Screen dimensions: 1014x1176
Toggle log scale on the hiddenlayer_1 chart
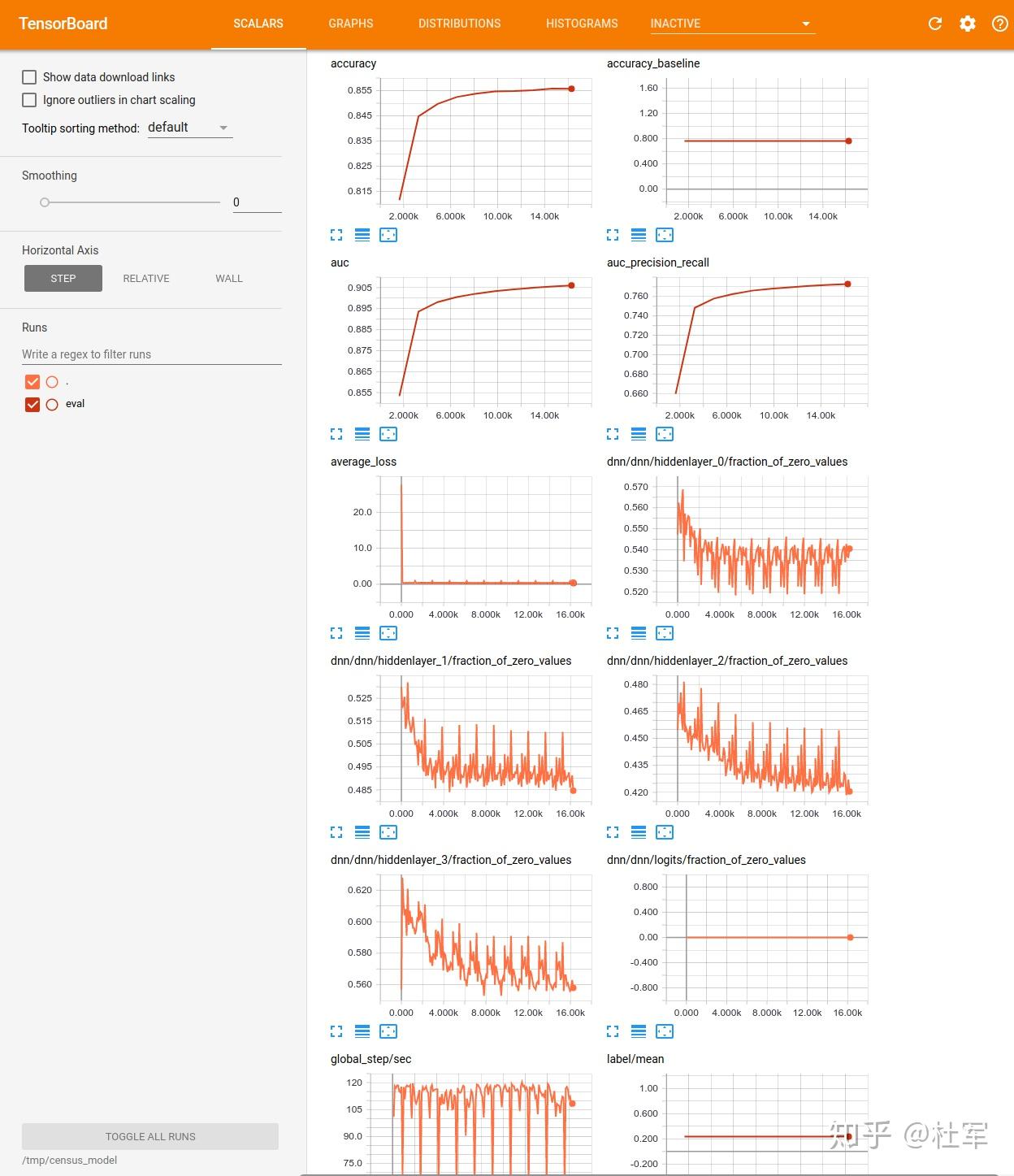(362, 832)
